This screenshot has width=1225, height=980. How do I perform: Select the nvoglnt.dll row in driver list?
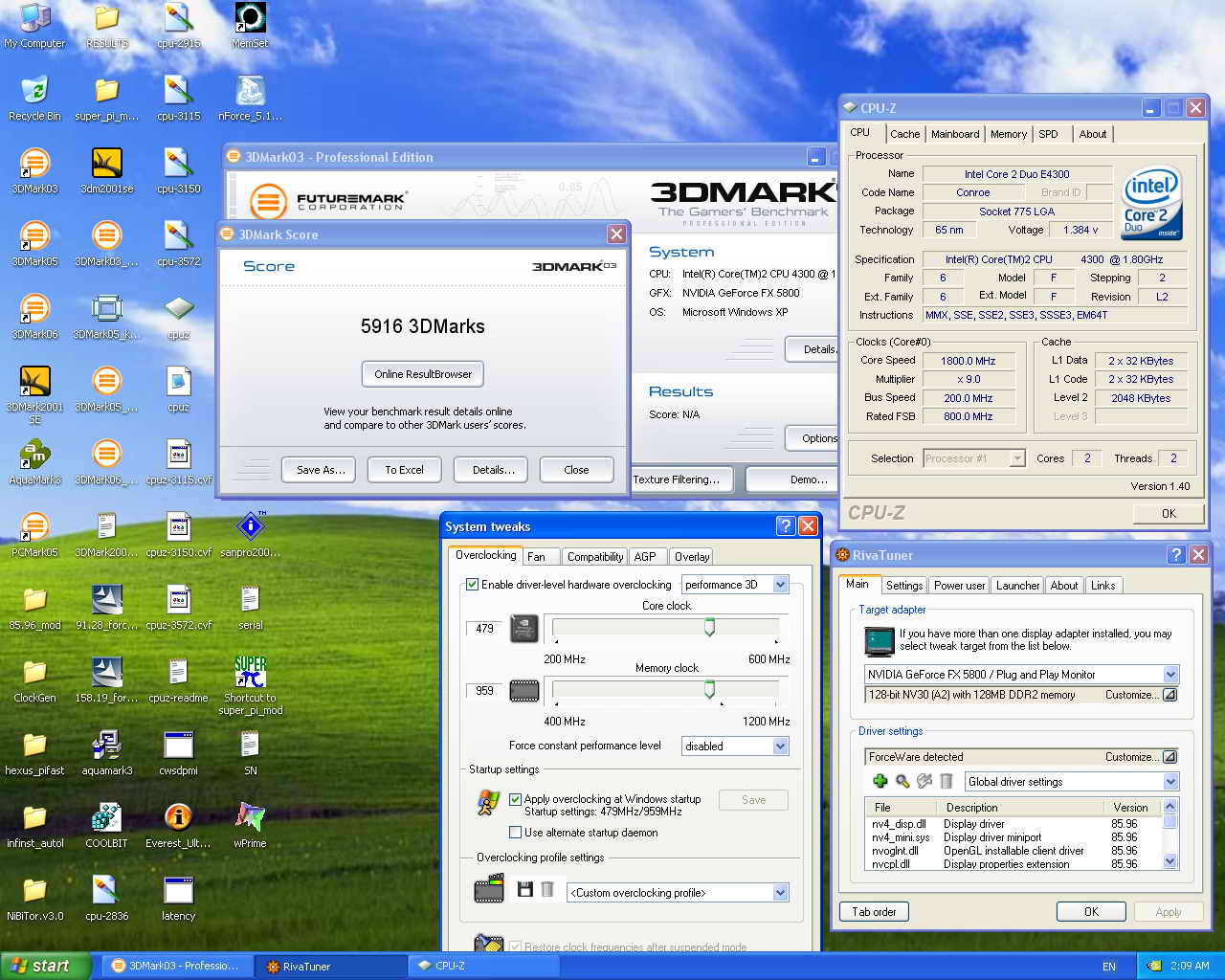(x=1013, y=851)
